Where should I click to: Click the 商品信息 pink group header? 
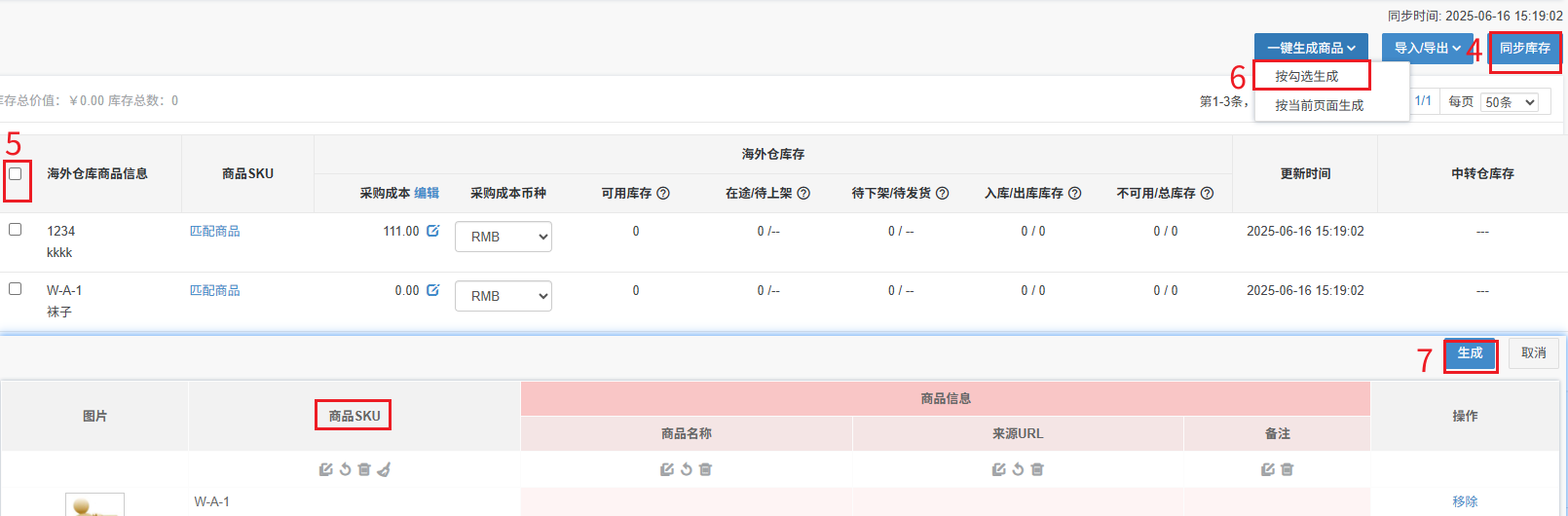pos(946,398)
